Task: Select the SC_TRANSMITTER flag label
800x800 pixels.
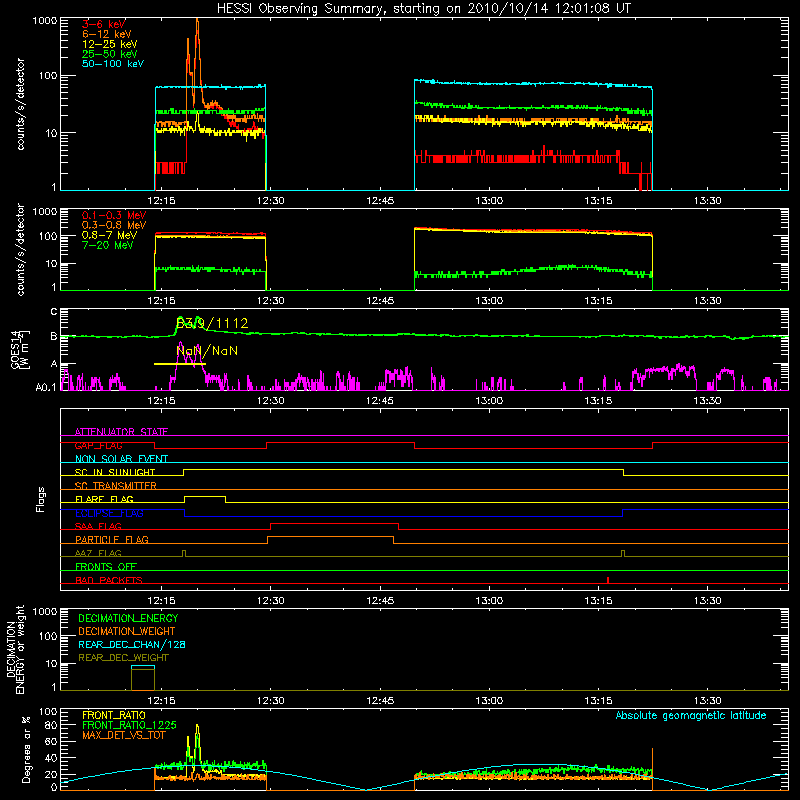Action: click(115, 486)
